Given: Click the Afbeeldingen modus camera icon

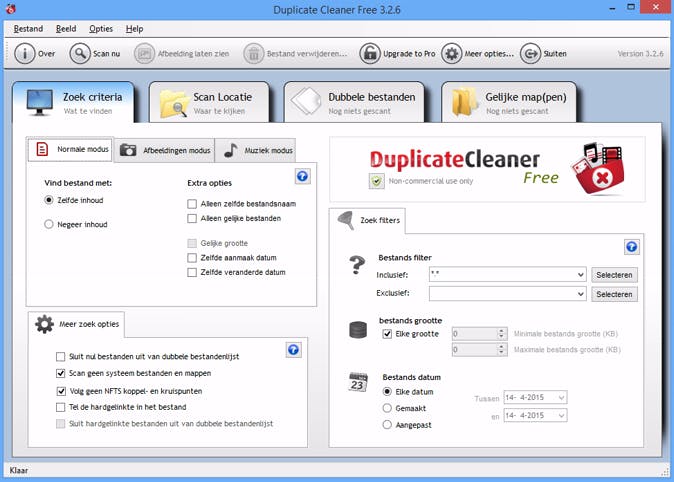Looking at the screenshot, I should coord(128,150).
